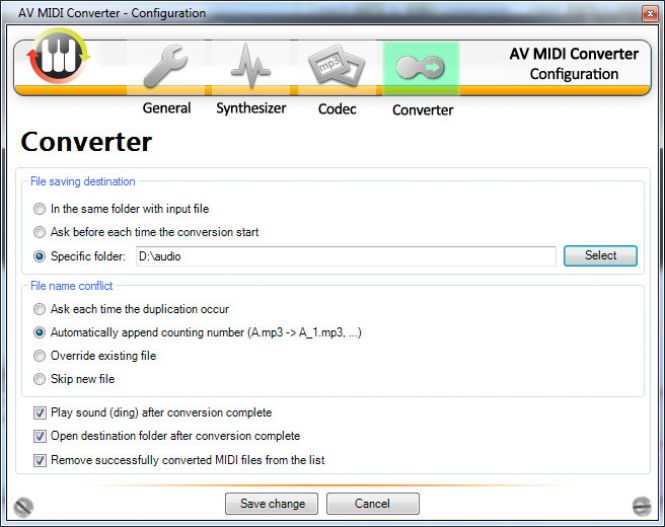Click the Save change button
Viewport: 665px width, 527px height.
[x=272, y=503]
